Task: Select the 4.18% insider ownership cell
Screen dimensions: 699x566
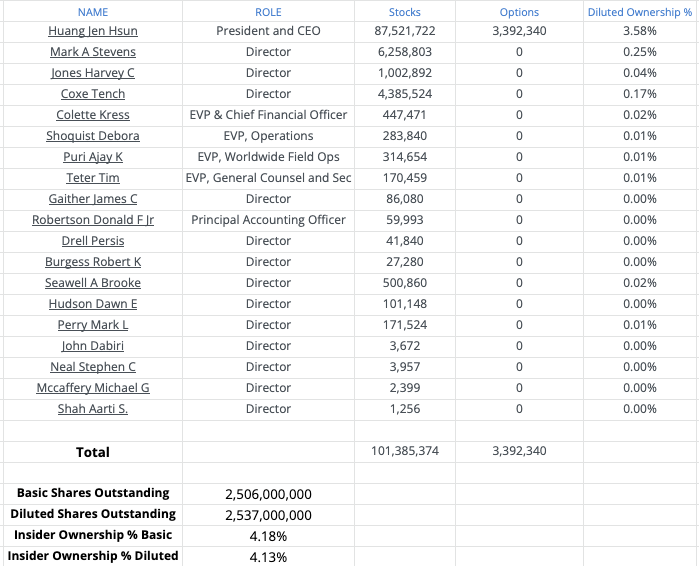Action: pyautogui.click(x=268, y=536)
